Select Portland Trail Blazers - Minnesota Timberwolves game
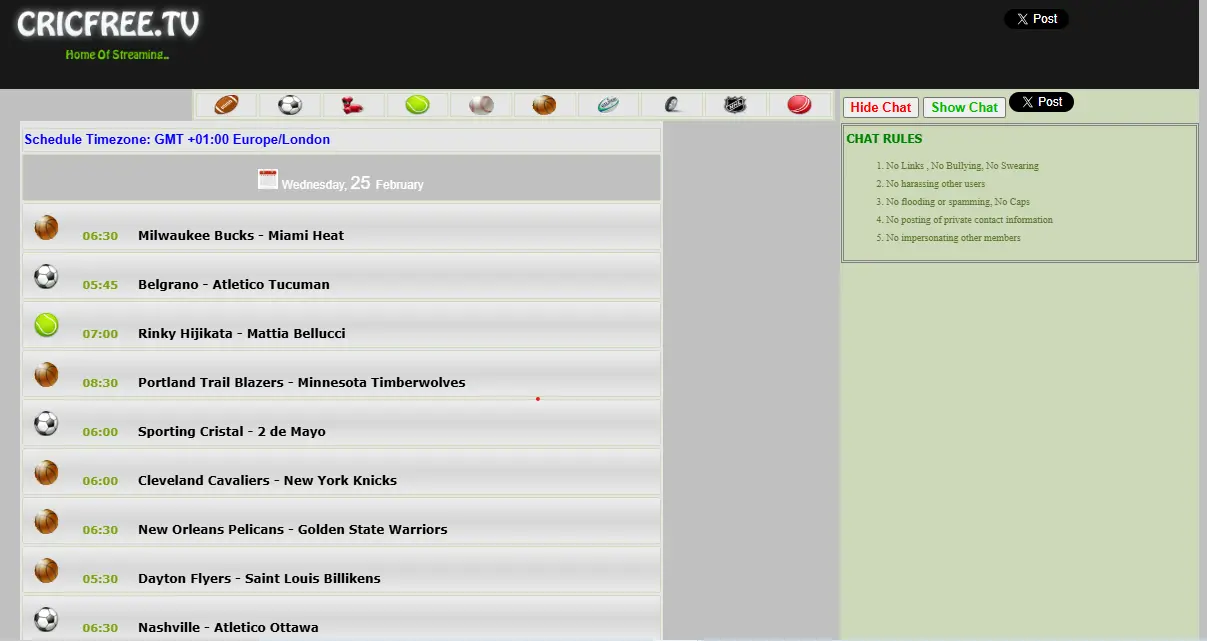Screen dimensions: 1207x641 click(301, 383)
